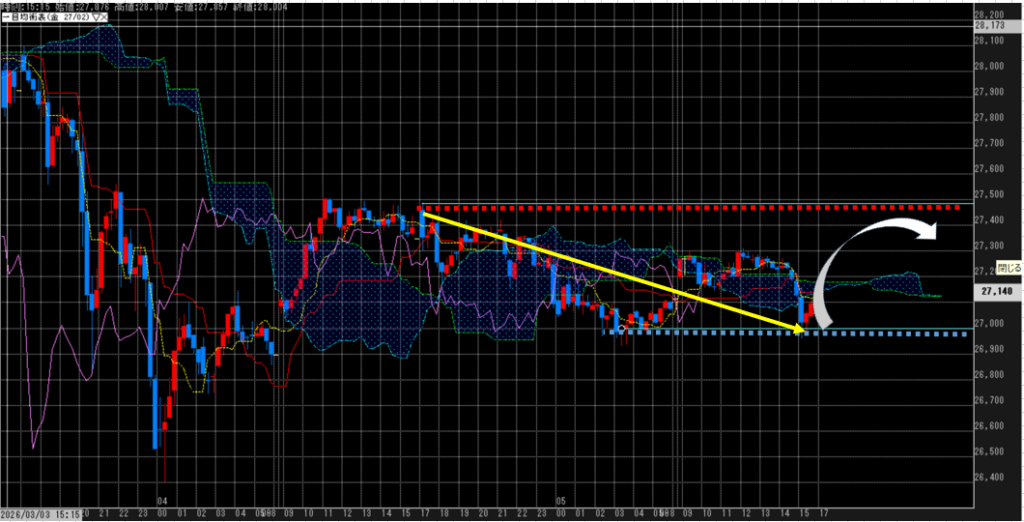Image resolution: width=1024 pixels, height=522 pixels.
Task: Click the 2026/03/03 15:15 date label
Action: pos(40,514)
